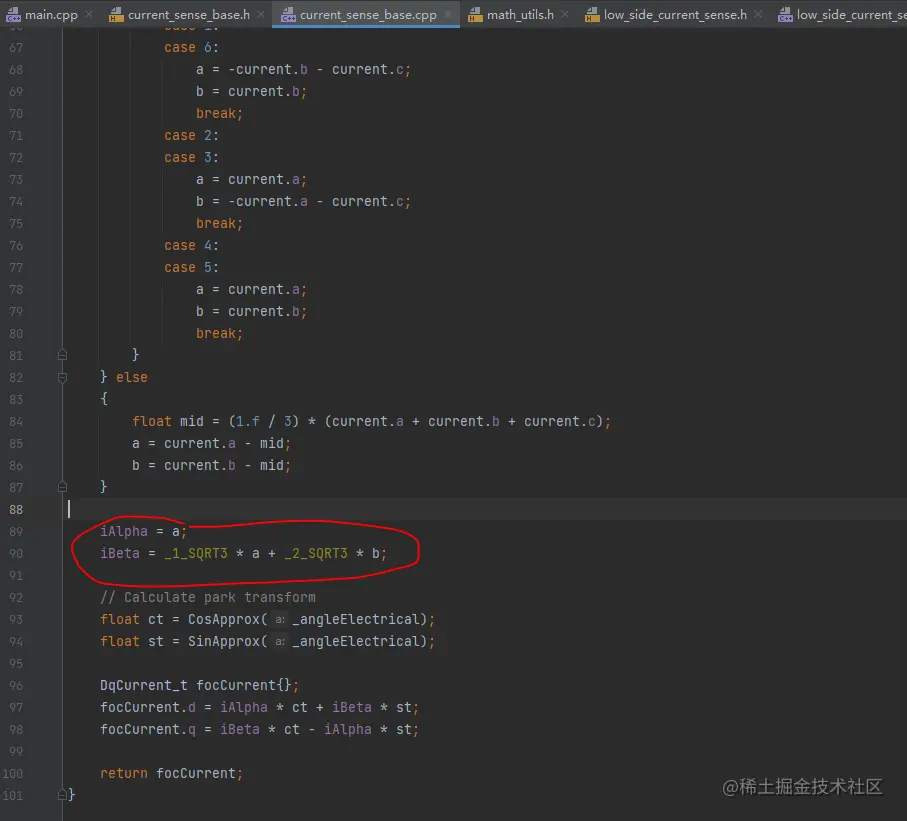The width and height of the screenshot is (907, 821).
Task: Click the low_side_current_sense.h file icon
Action: tap(592, 14)
